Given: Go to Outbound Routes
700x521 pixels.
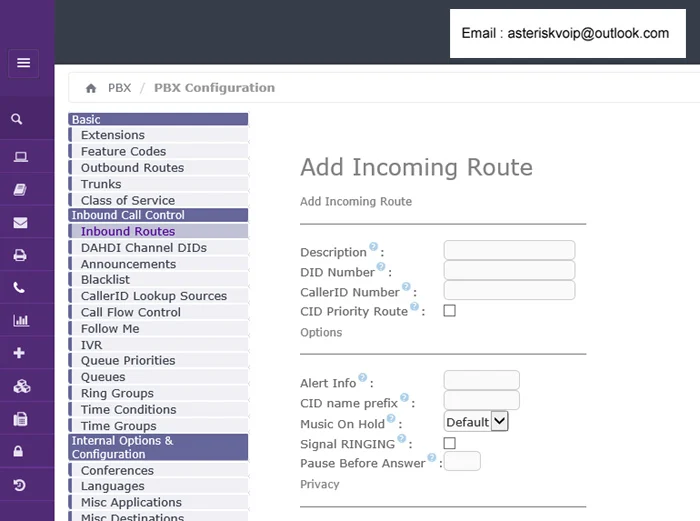Looking at the screenshot, I should click(158, 168).
